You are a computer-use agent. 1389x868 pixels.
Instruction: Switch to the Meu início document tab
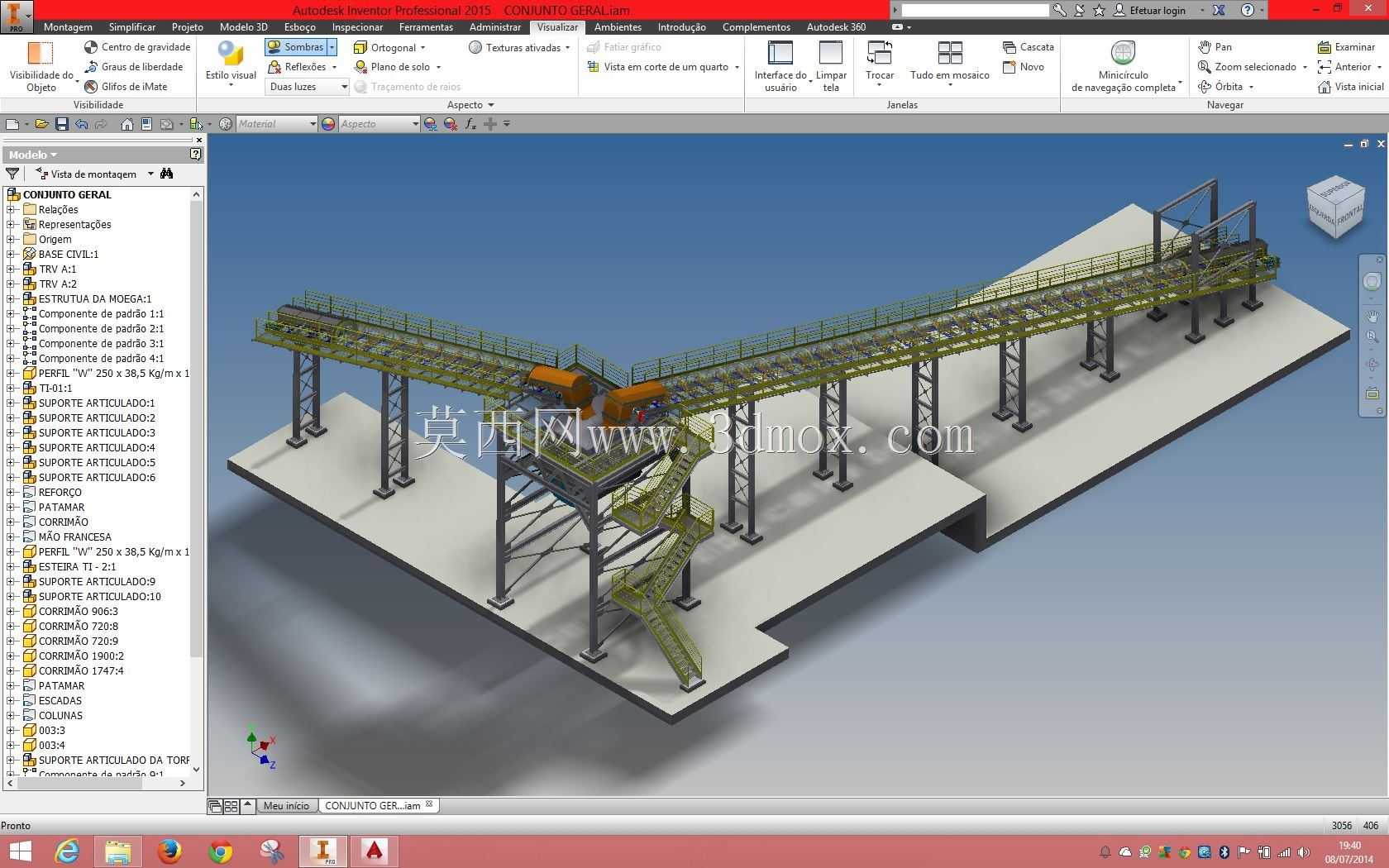point(286,805)
